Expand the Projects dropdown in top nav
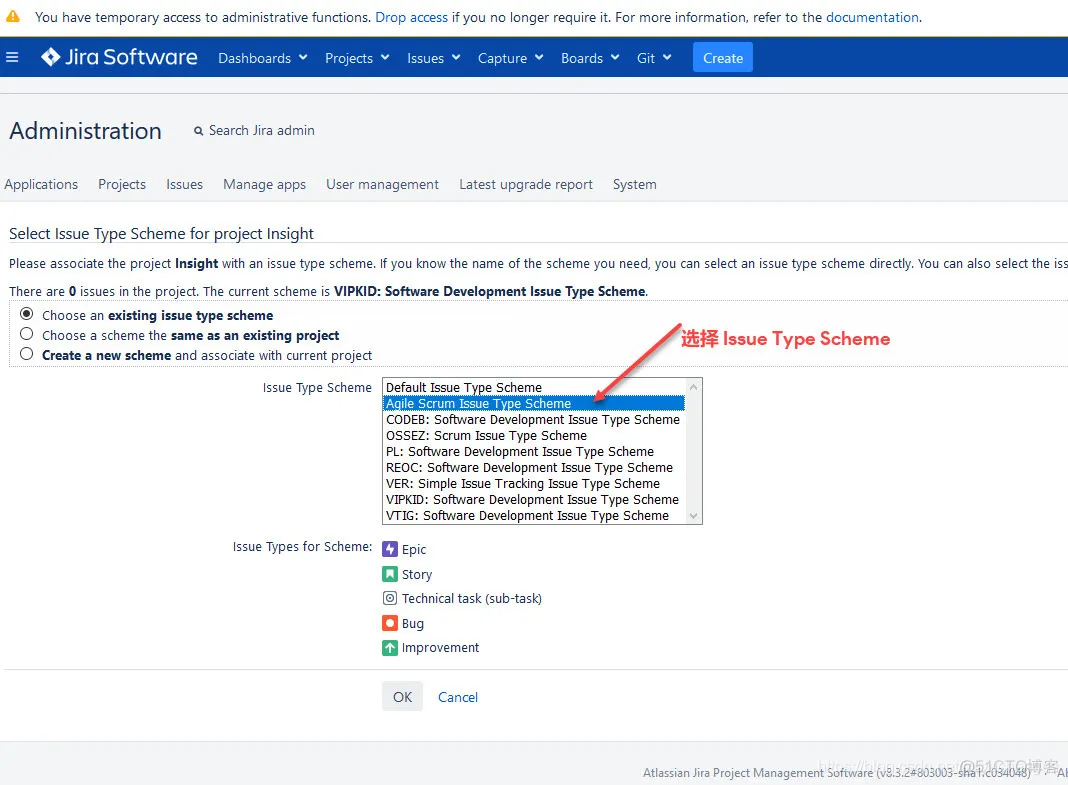Screen dimensions: 1068x785 tap(357, 58)
